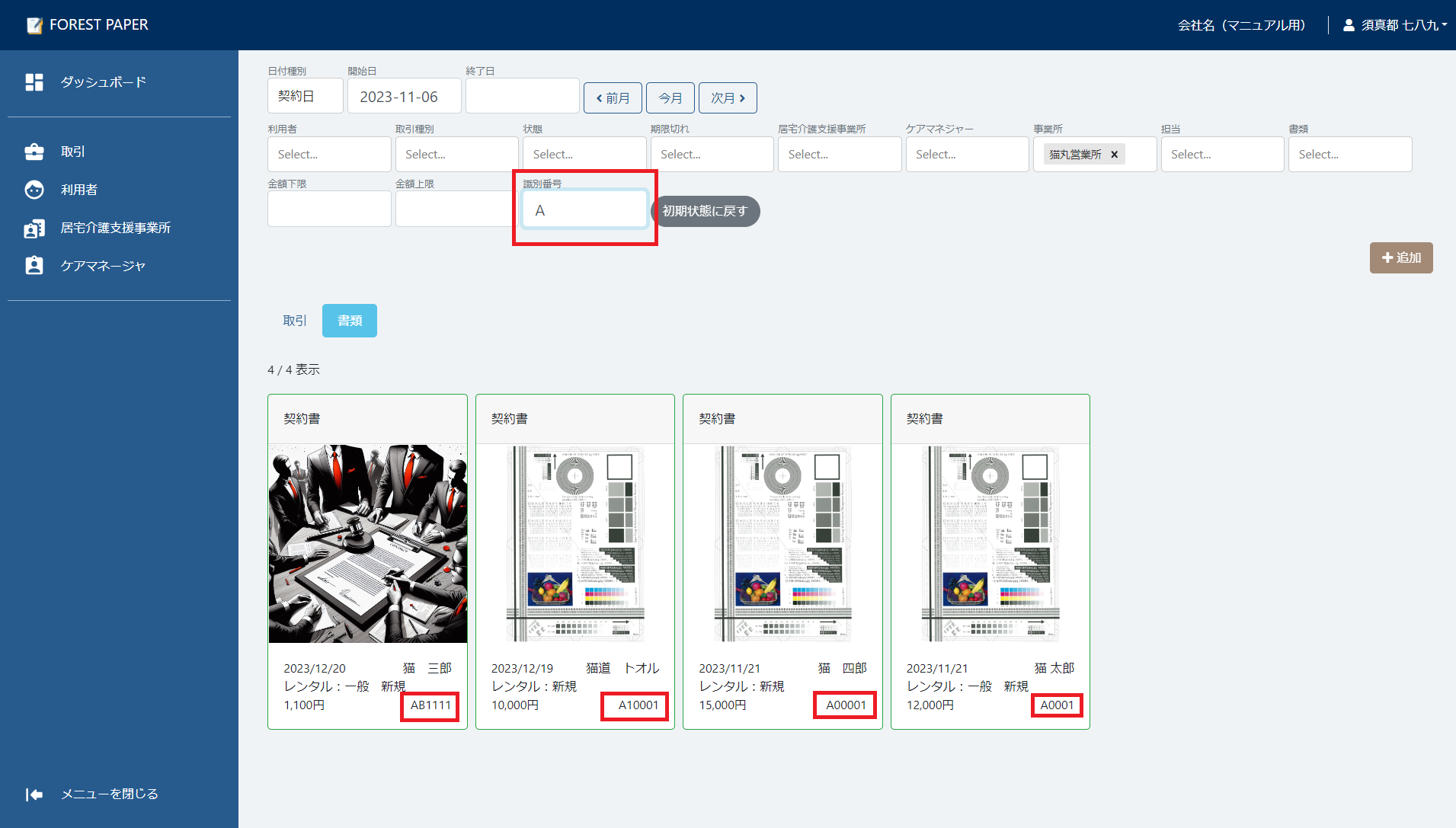Click the FOREST PAPER logo icon
This screenshot has width=1456, height=828.
[34, 25]
